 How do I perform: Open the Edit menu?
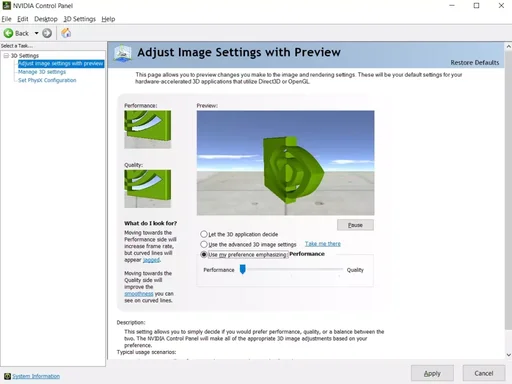click(23, 19)
